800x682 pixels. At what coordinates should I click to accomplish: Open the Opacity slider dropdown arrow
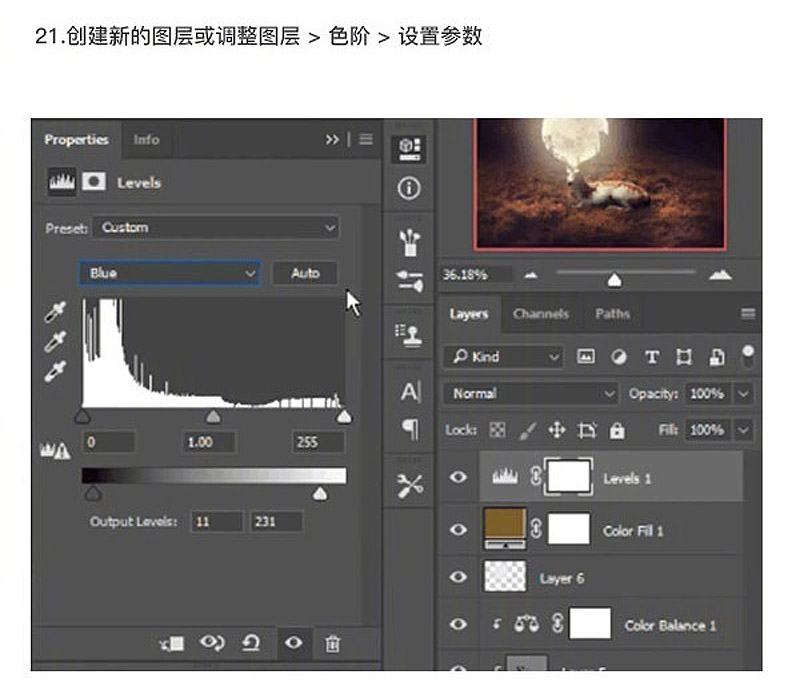coord(743,394)
